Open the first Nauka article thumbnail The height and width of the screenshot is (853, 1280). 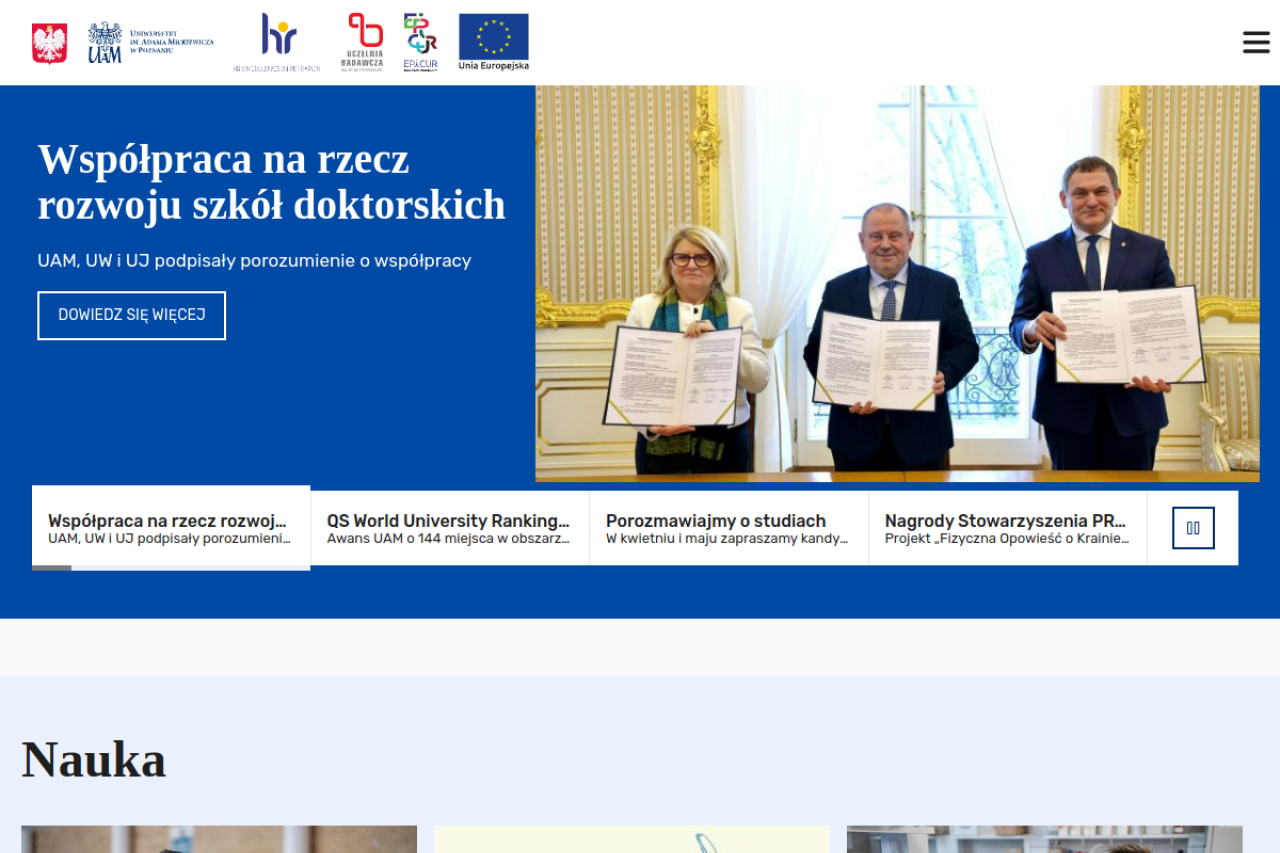point(219,839)
